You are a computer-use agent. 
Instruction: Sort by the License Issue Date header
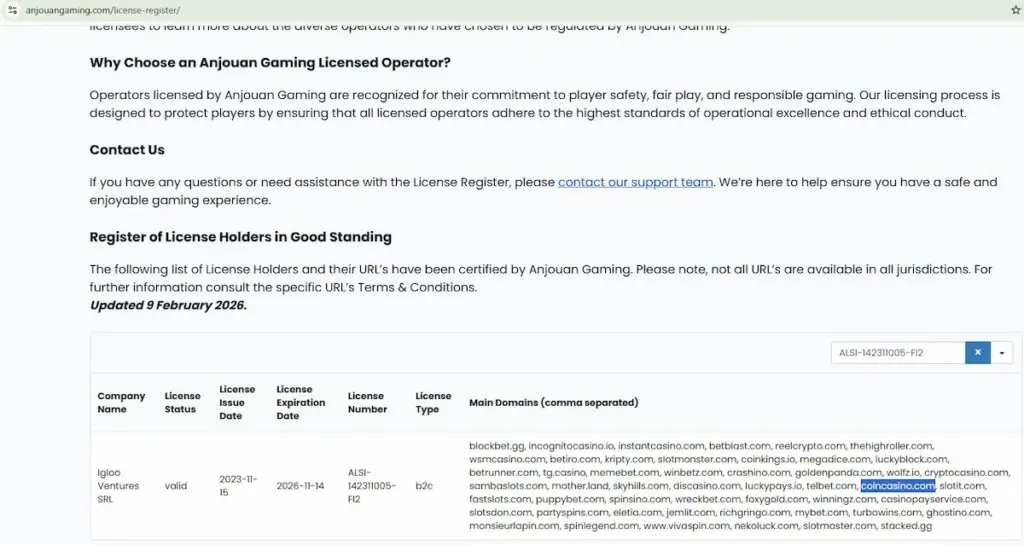[237, 403]
